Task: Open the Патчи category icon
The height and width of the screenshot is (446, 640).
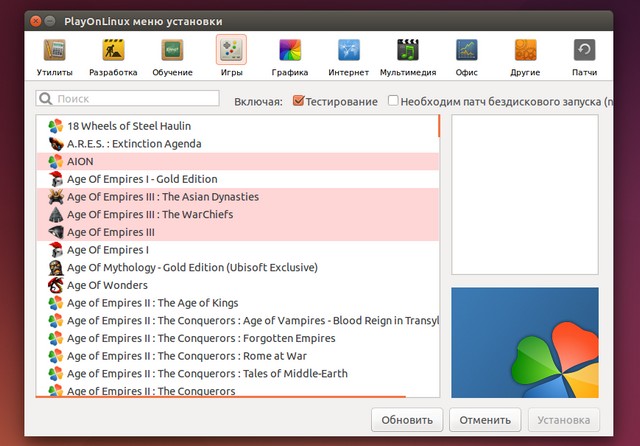Action: [x=584, y=50]
